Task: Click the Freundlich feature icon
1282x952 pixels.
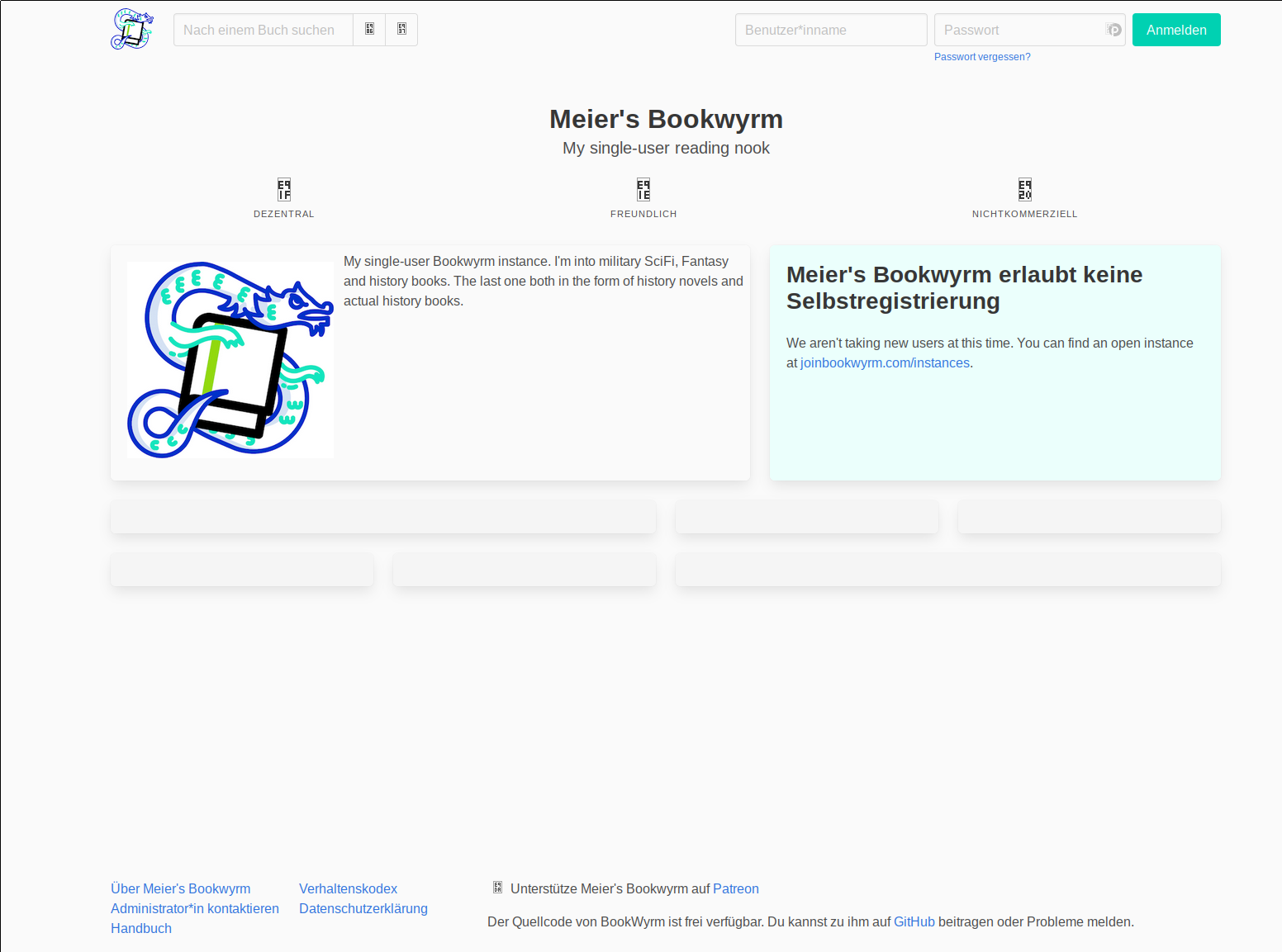Action: click(643, 189)
